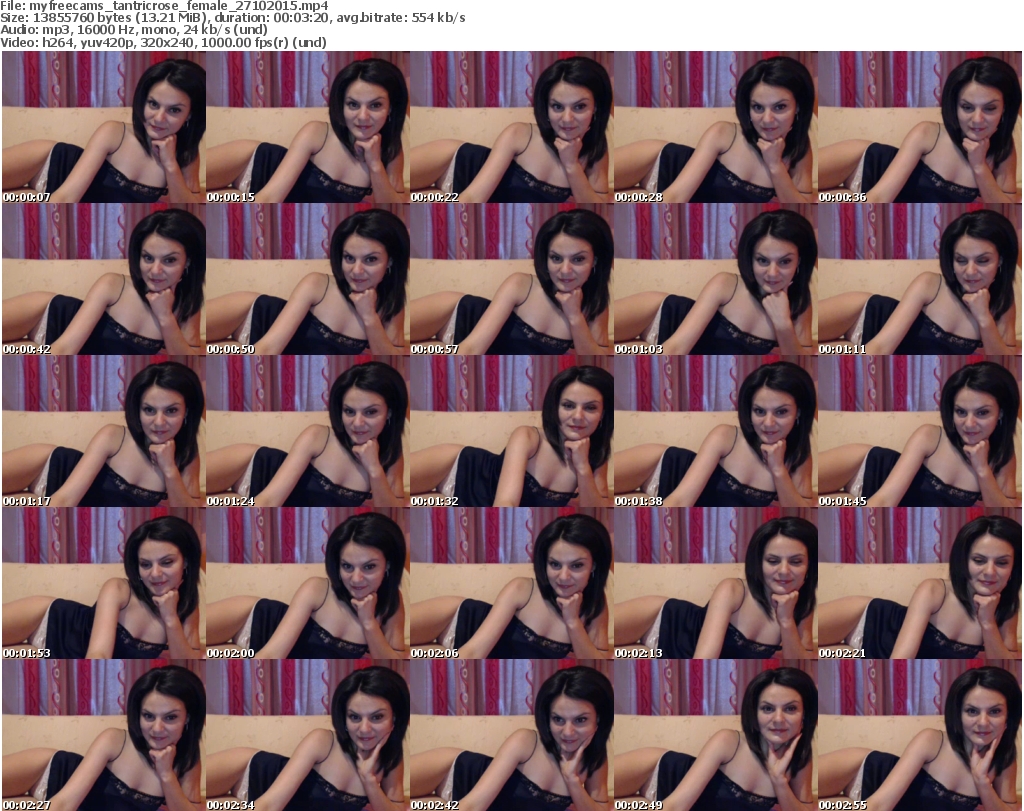Select the thumbnail frame stamped 00:00:36

tap(920, 127)
